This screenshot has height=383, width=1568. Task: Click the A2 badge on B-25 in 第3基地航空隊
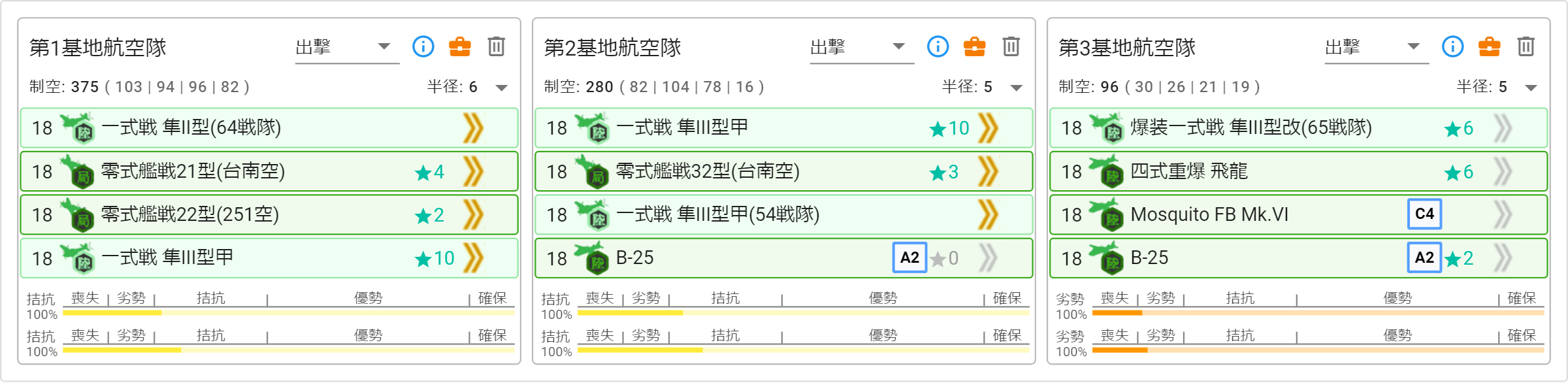coord(1424,258)
